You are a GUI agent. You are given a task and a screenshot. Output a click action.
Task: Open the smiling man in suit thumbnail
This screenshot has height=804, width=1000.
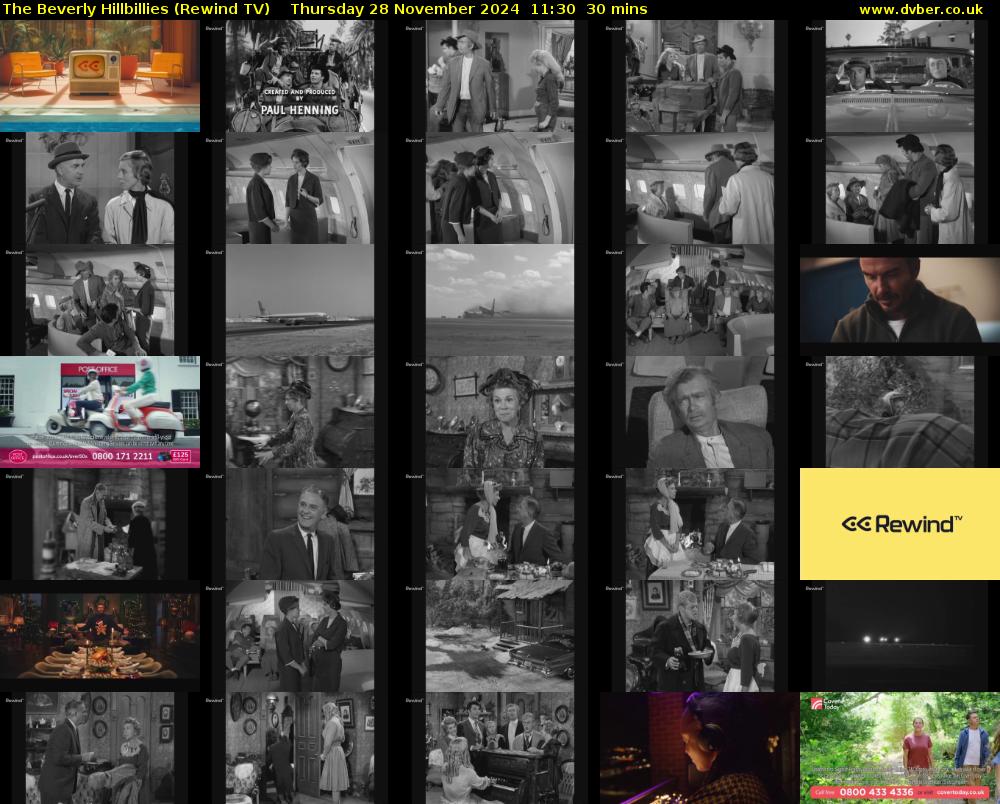[300, 523]
